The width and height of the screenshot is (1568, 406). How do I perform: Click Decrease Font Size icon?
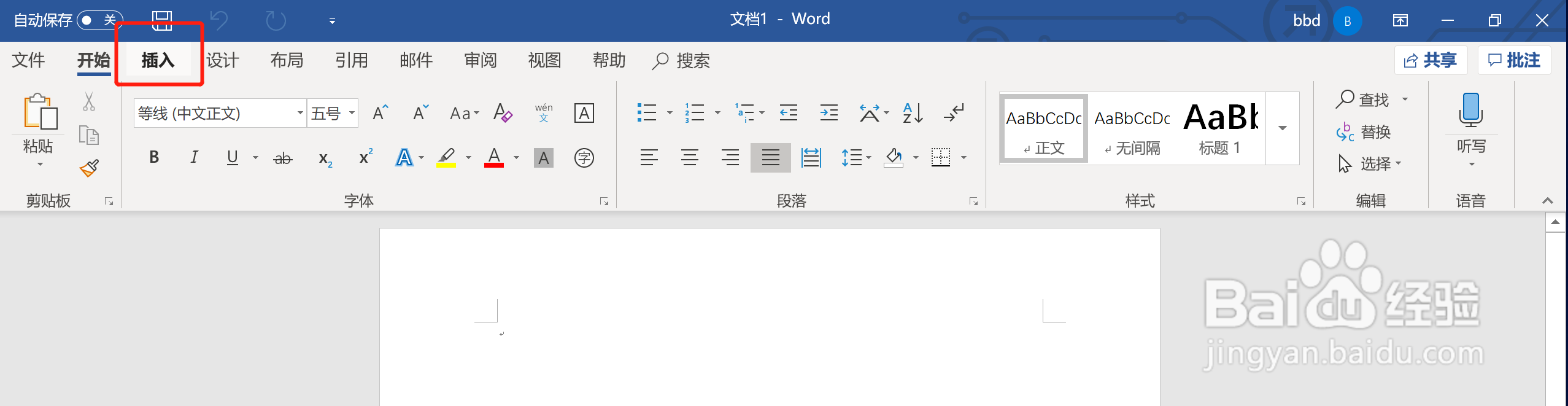[x=420, y=113]
